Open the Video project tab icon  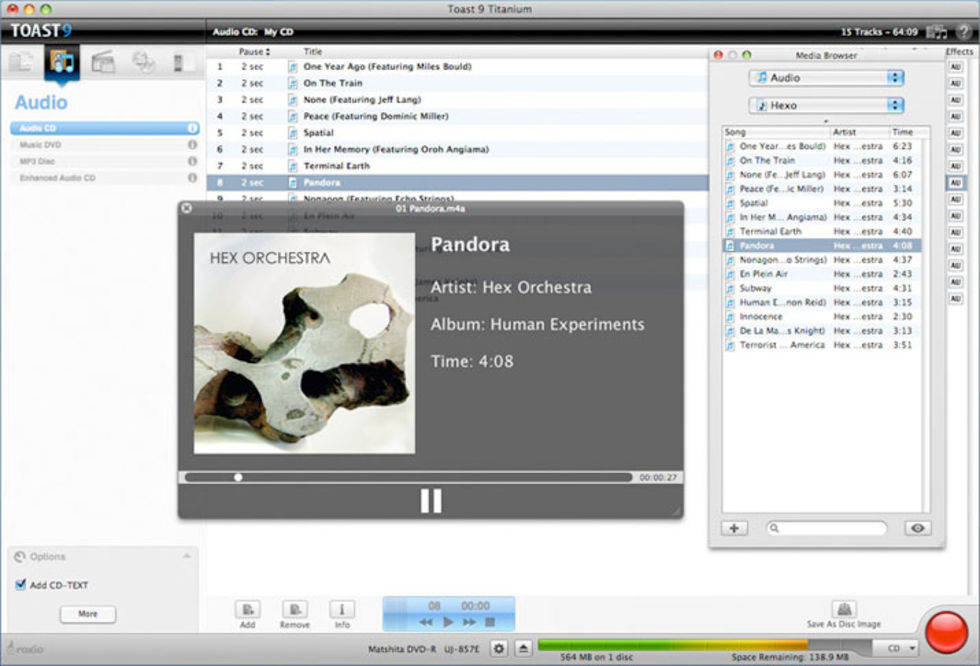[102, 63]
